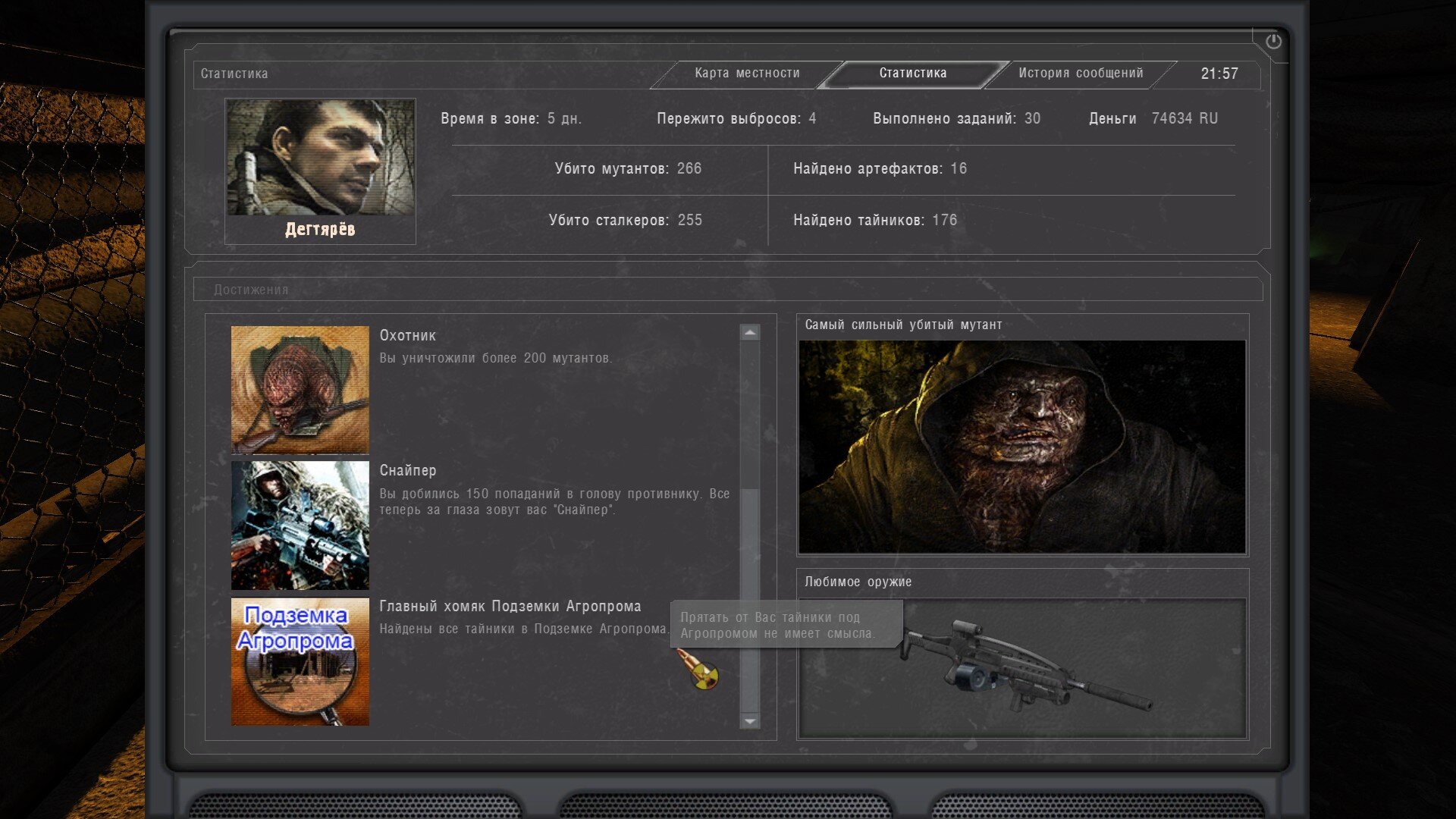Click the power icon in the PDA corner

click(1273, 42)
